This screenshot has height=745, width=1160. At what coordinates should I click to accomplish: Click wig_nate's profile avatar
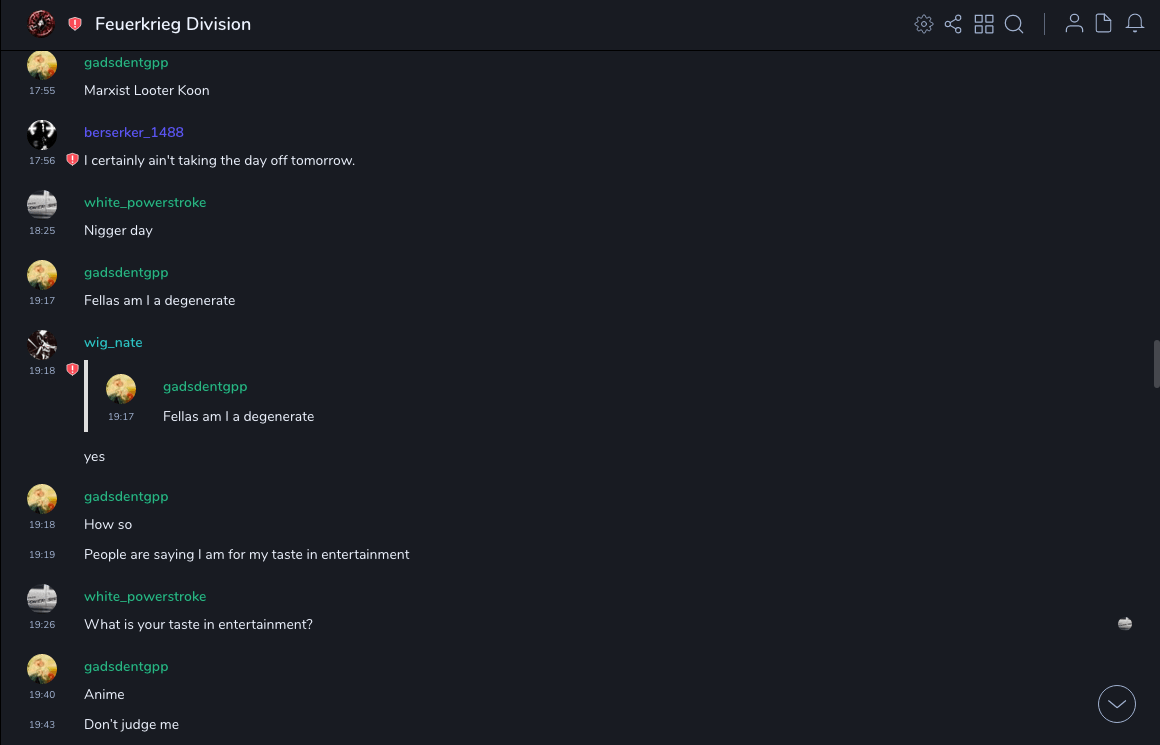42,344
